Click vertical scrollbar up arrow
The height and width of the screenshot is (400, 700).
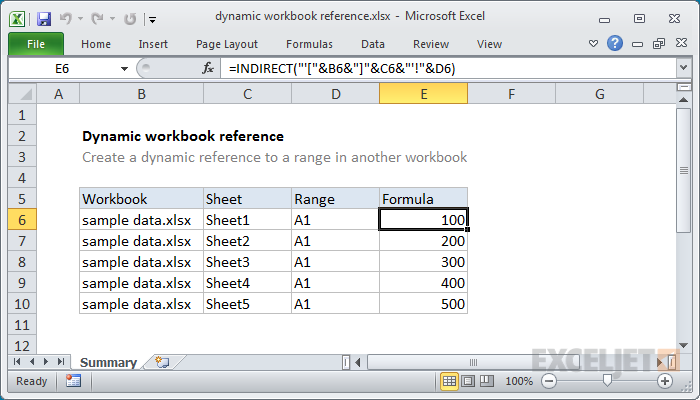(x=683, y=100)
